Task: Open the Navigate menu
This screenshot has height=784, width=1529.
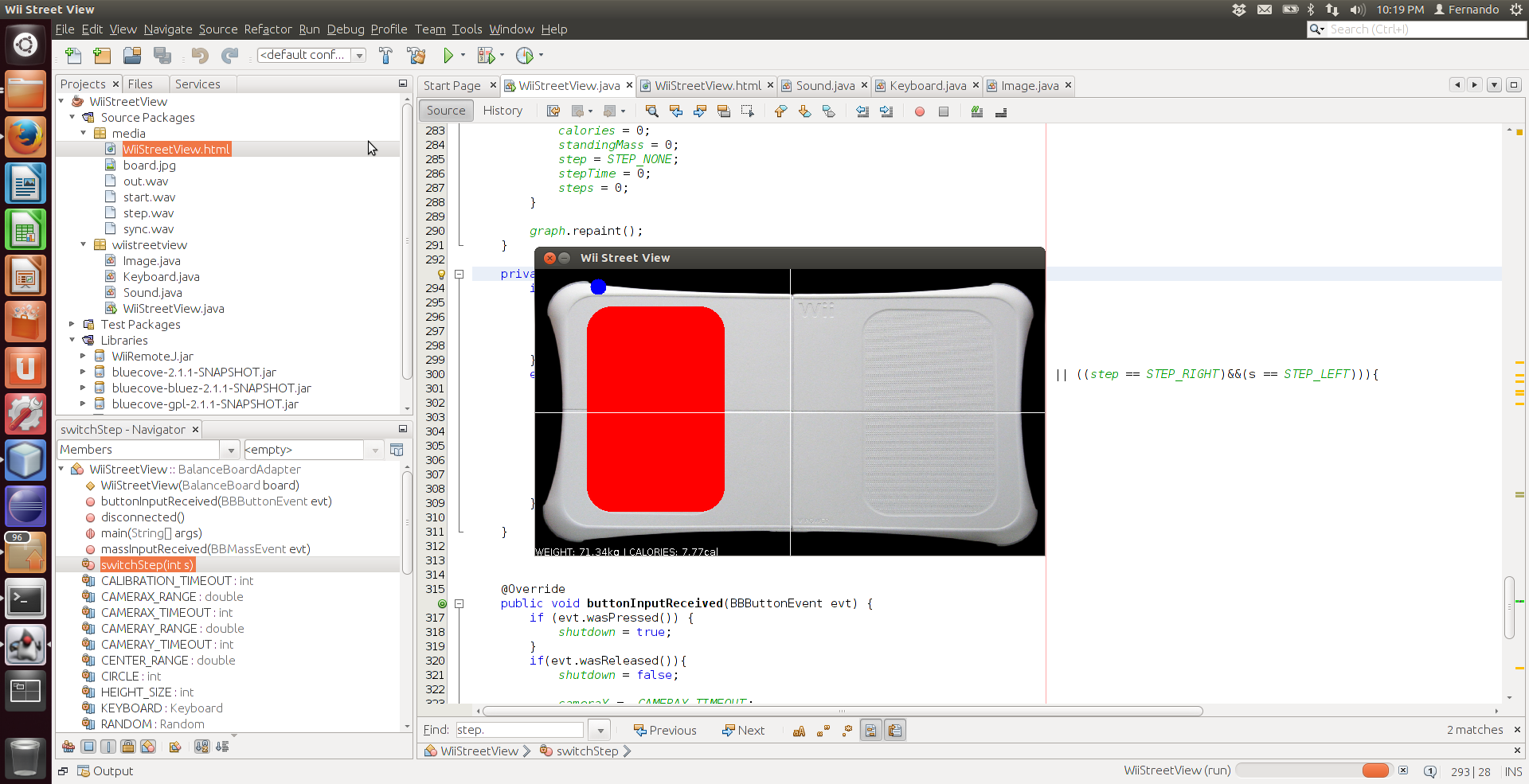Action: [x=168, y=29]
